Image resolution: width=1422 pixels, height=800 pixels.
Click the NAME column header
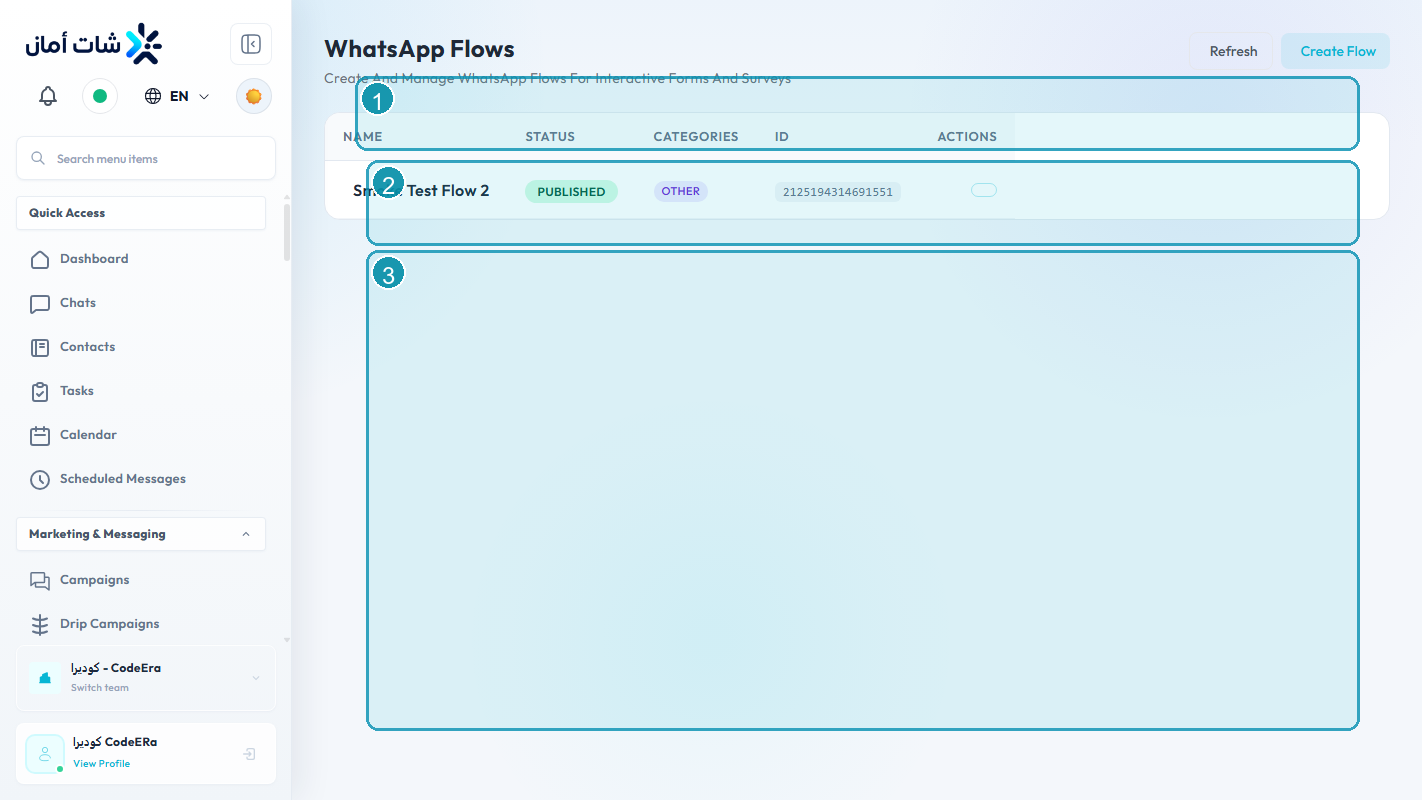(362, 137)
